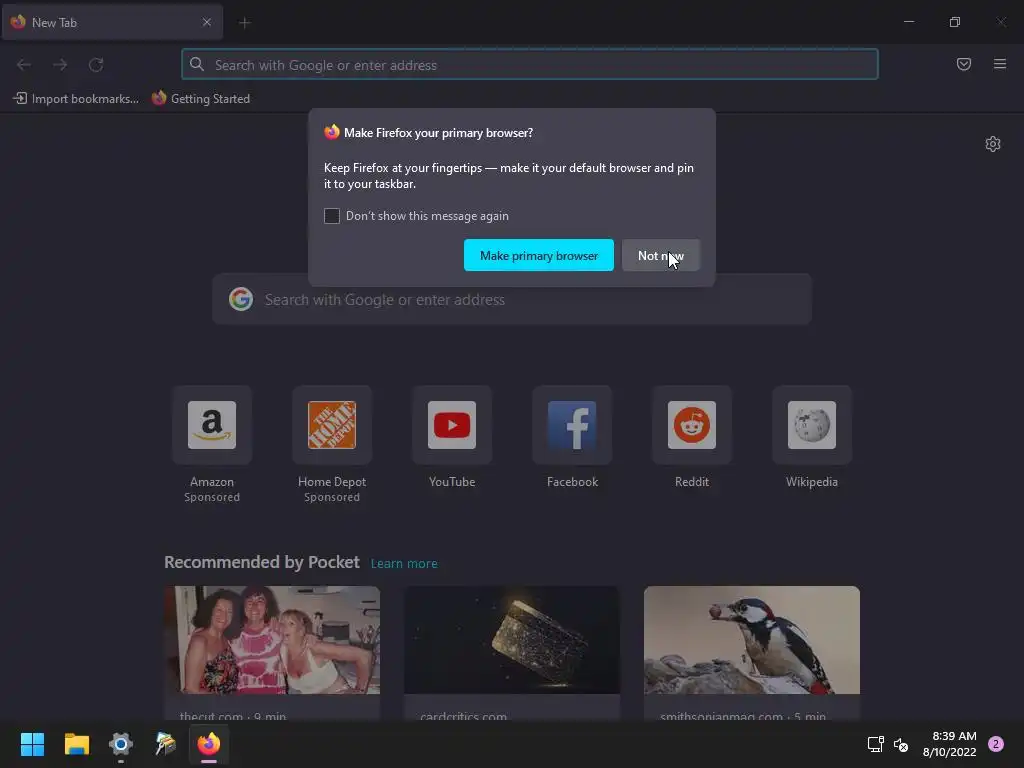Open cardcritics.com Pocket story thumbnail

(x=512, y=640)
